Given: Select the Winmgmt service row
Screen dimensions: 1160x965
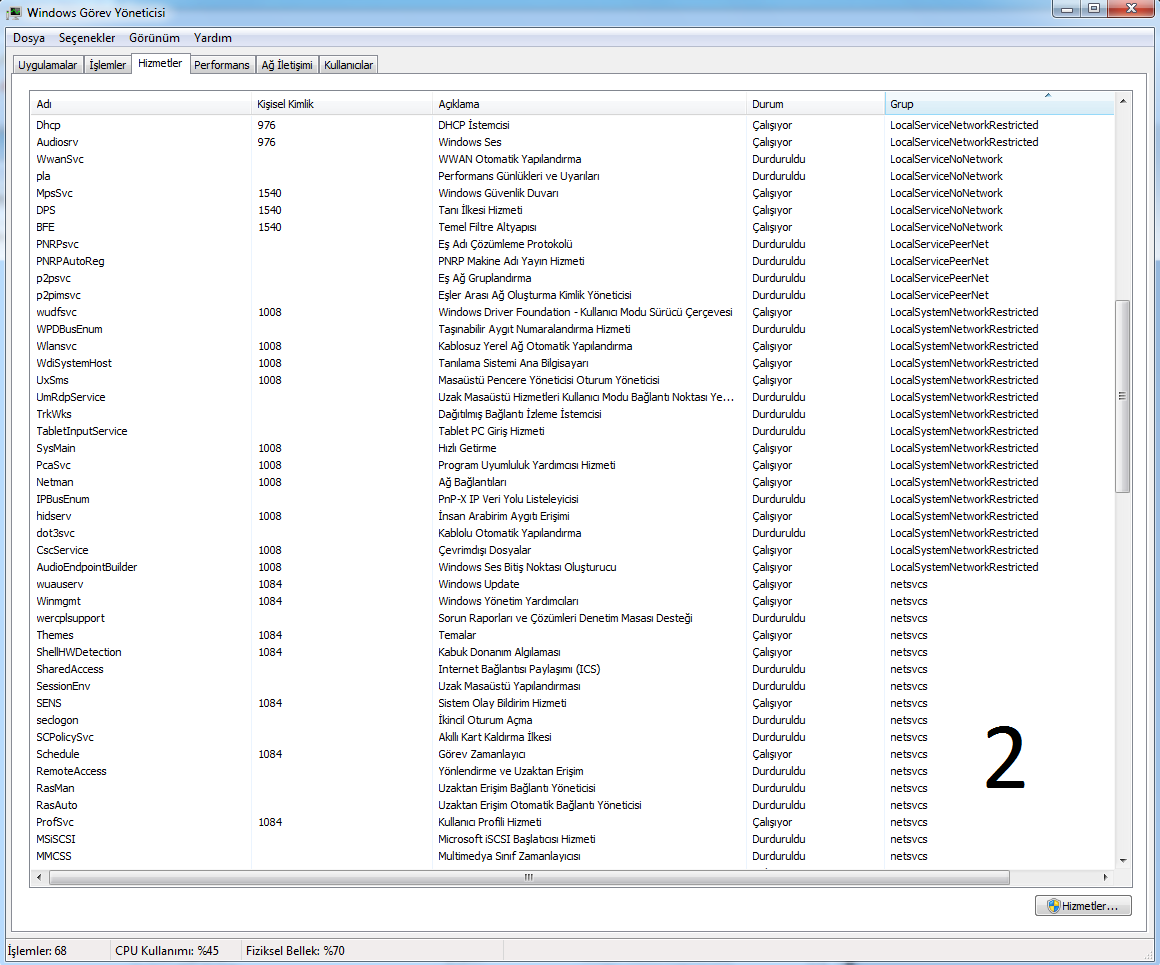Looking at the screenshot, I should [x=572, y=602].
